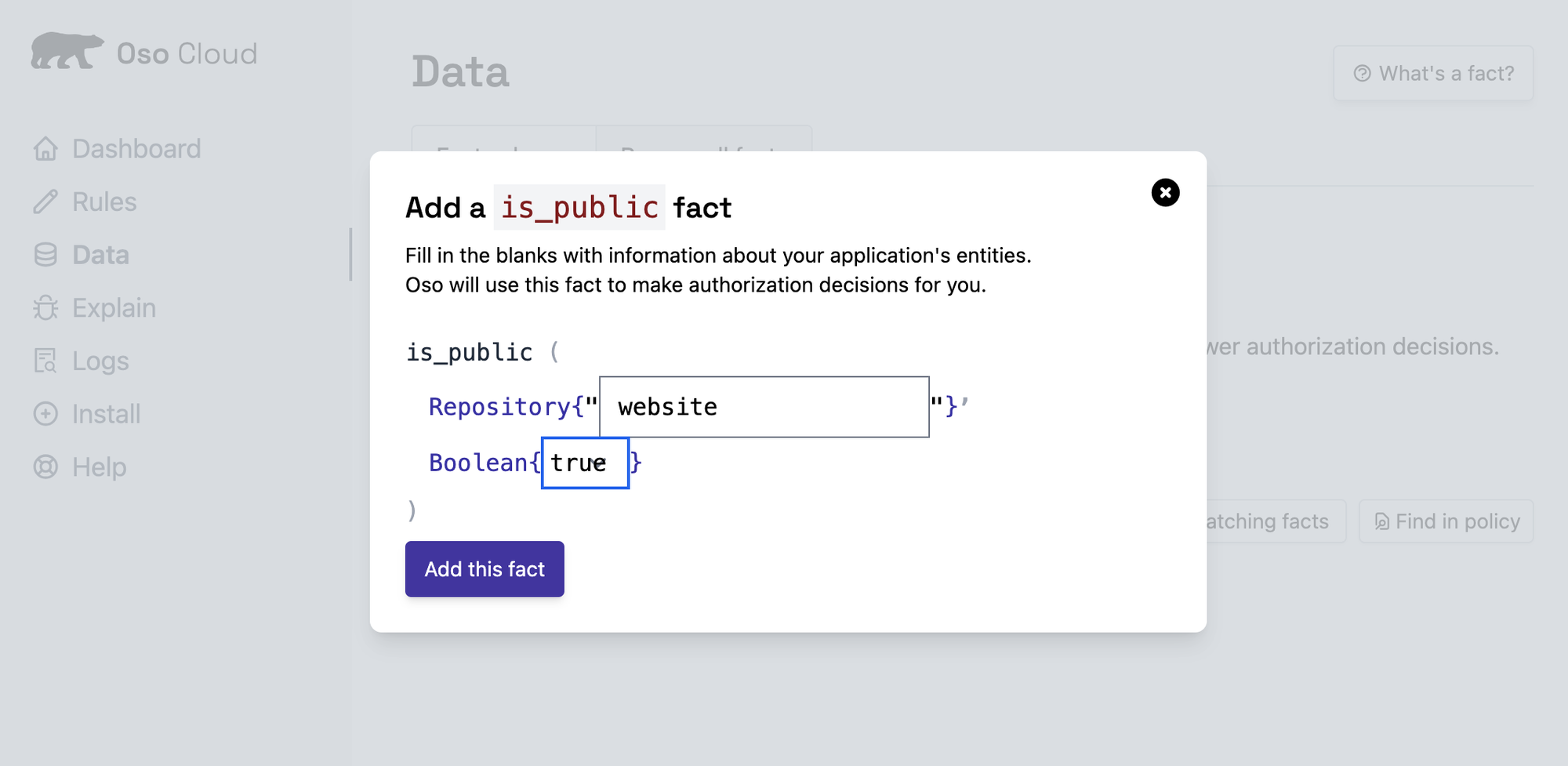Click the Rules pencil icon
The height and width of the screenshot is (766, 1568).
tap(45, 202)
